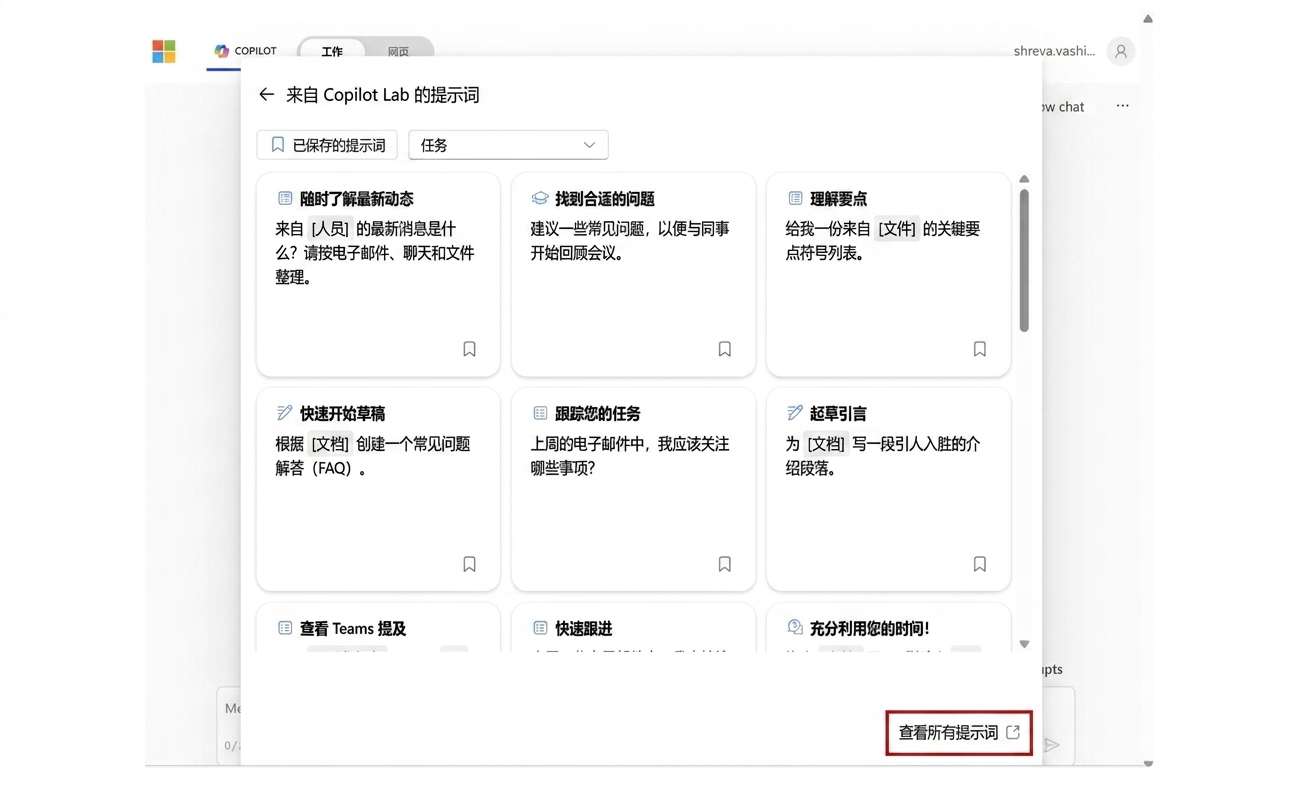Click the back arrow beside 来自 Copilot Lab 的提示词

[266, 94]
